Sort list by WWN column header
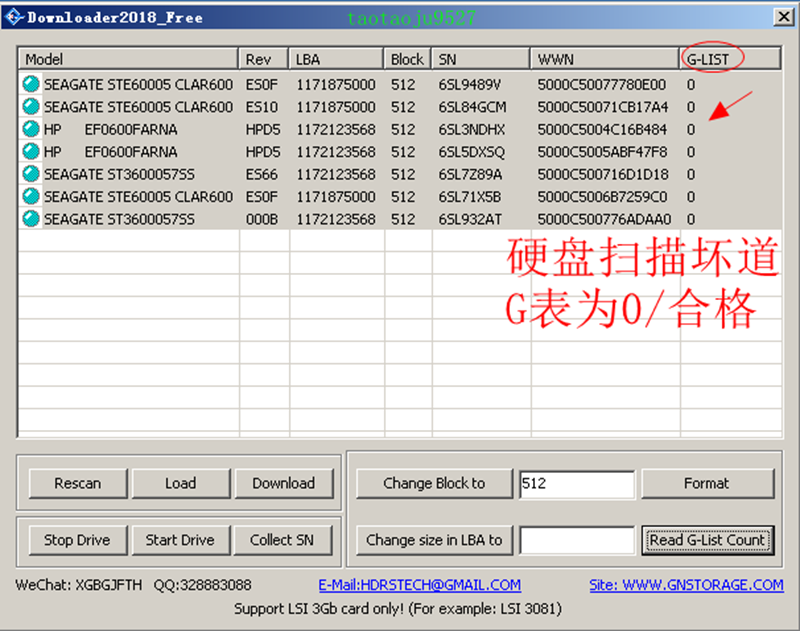Viewport: 800px width, 631px height. tap(605, 59)
